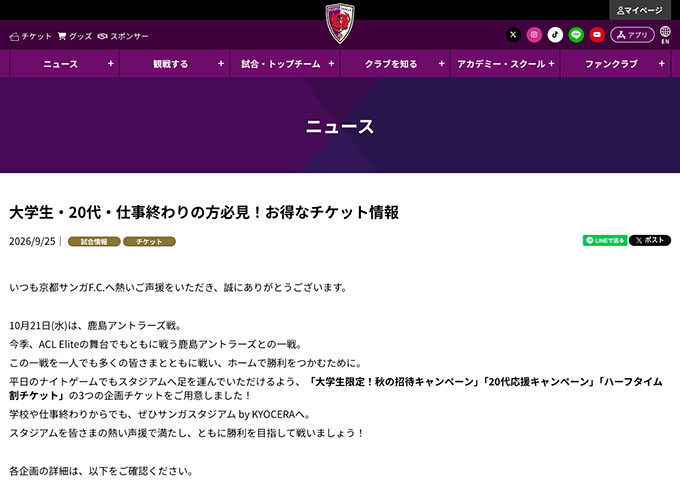Open the 試合・トップチーム navigation menu
The width and height of the screenshot is (680, 480).
[x=284, y=64]
